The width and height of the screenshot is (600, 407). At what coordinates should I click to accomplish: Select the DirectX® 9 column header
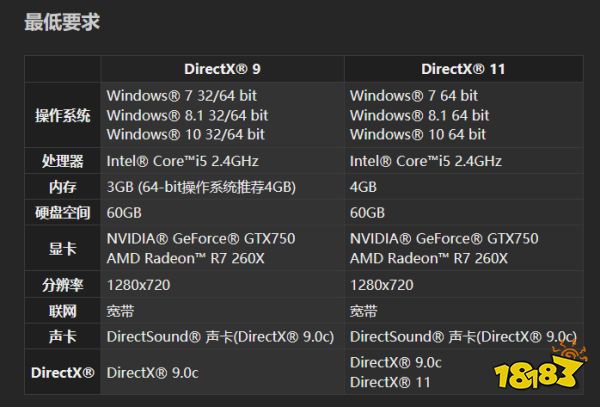[x=222, y=69]
